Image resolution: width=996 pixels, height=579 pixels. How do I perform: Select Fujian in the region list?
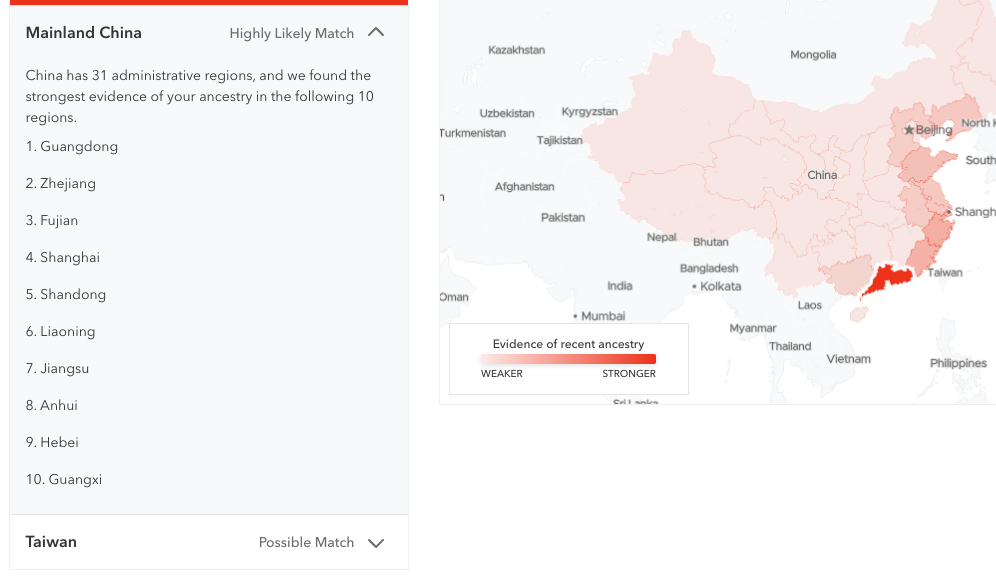[52, 220]
